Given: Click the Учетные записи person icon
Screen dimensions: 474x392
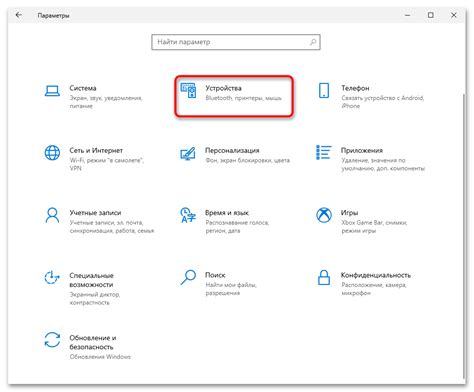Looking at the screenshot, I should click(52, 215).
